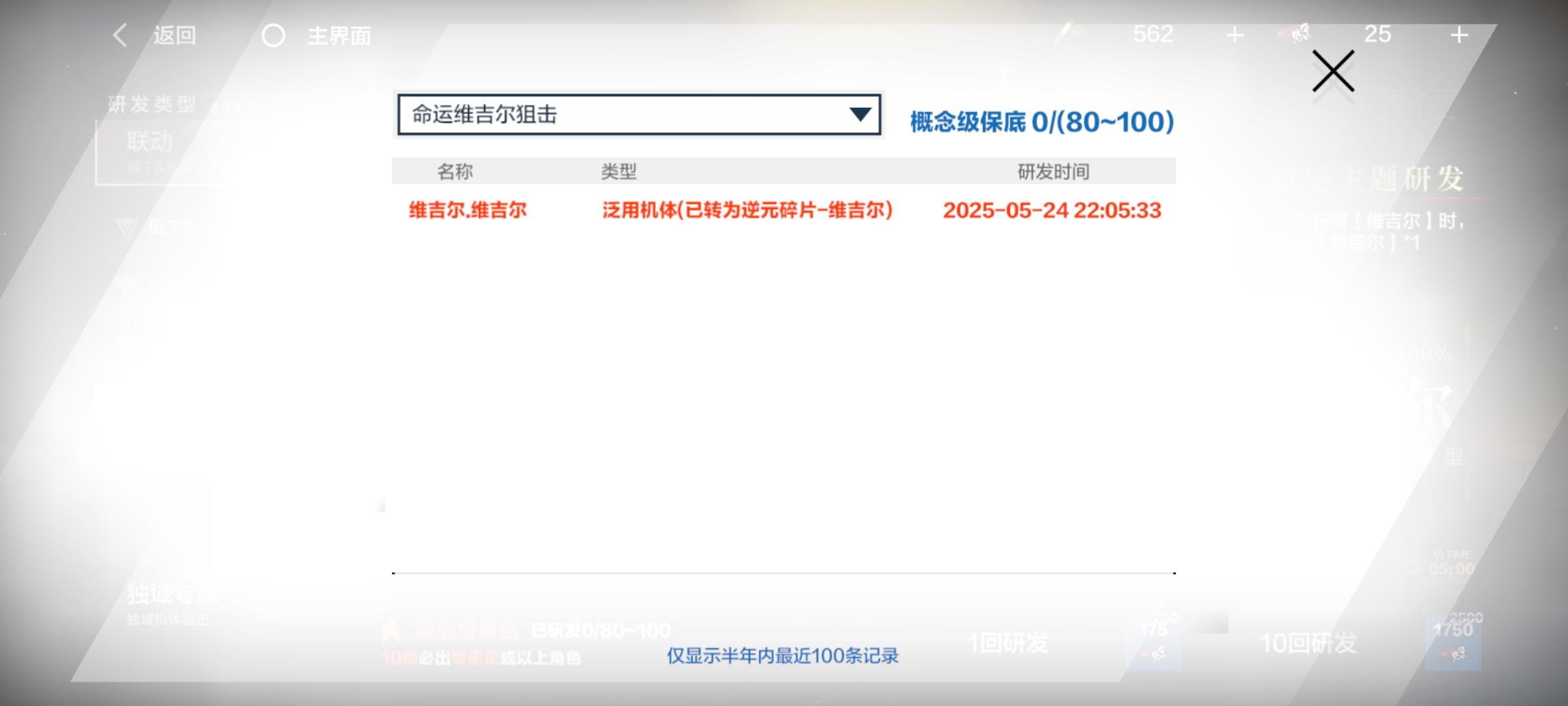This screenshot has height=706, width=1568.
Task: Select the 研发时间 column header
Action: (1053, 171)
